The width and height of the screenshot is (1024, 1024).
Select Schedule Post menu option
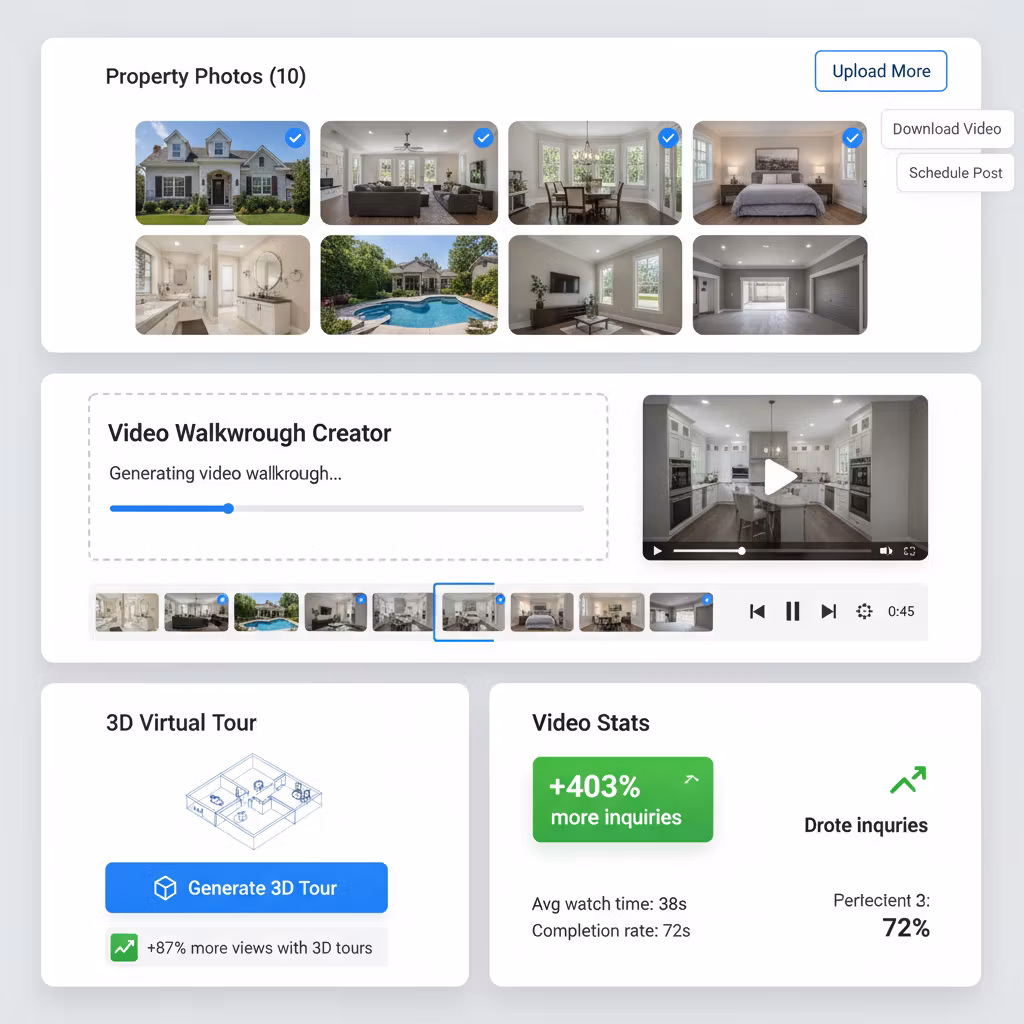955,173
